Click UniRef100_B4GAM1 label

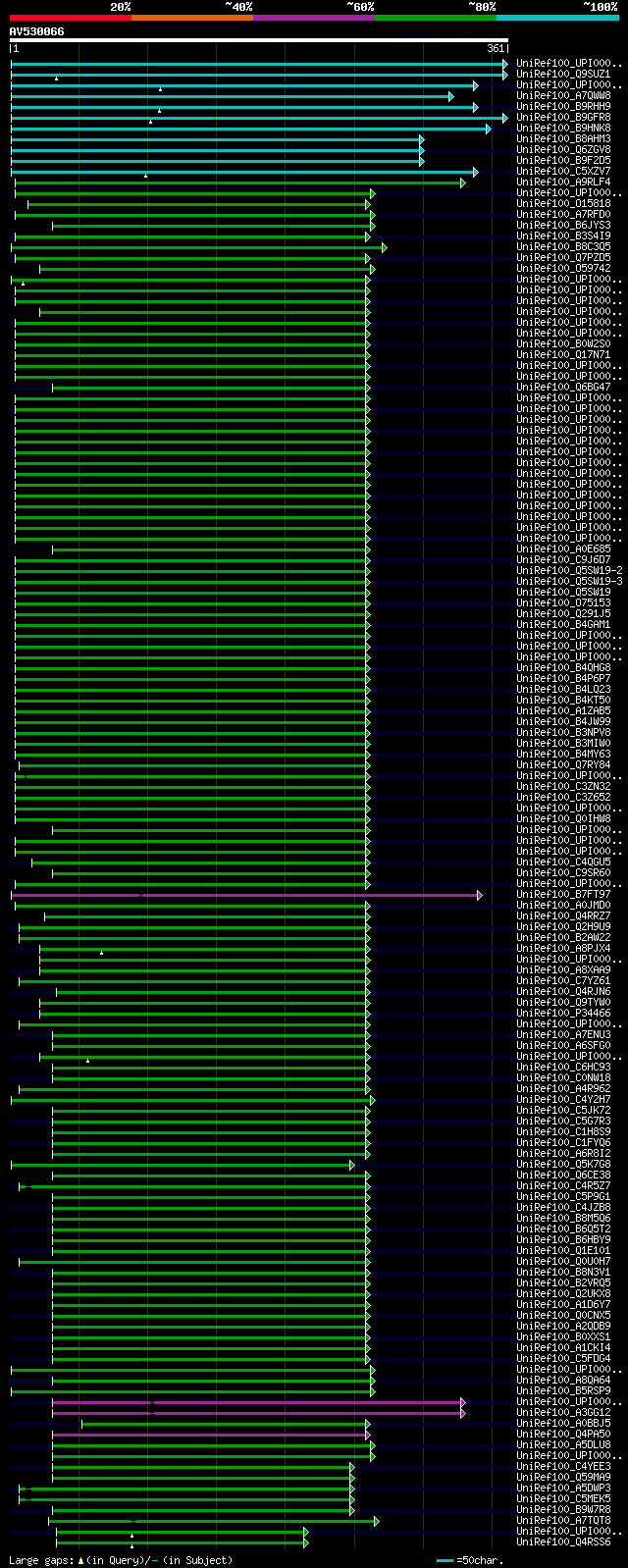[x=563, y=624]
